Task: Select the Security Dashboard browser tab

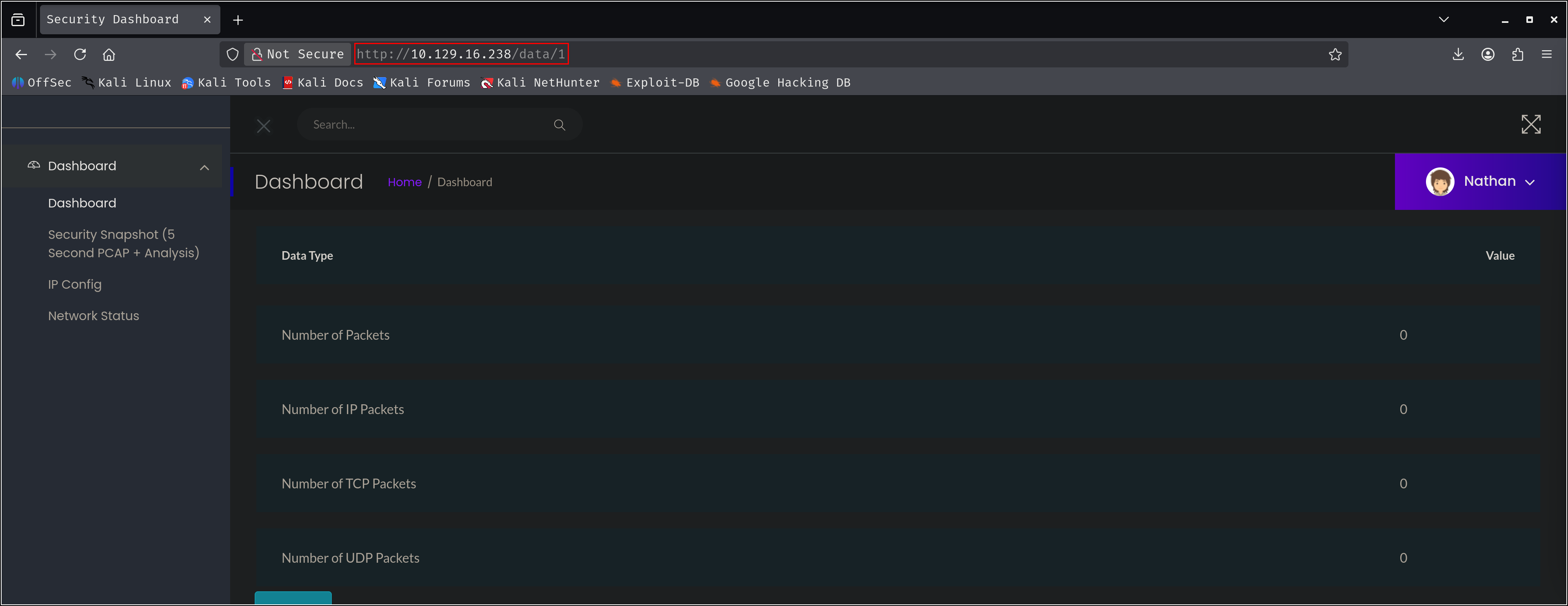Action: (113, 20)
